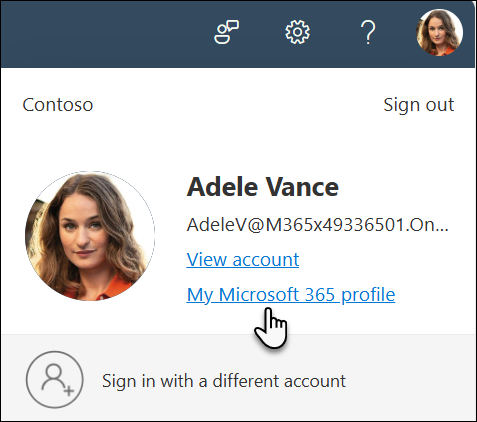Image resolution: width=477 pixels, height=422 pixels.
Task: Click the word 'profile' in Microsoft 365 link
Action: pos(368,295)
